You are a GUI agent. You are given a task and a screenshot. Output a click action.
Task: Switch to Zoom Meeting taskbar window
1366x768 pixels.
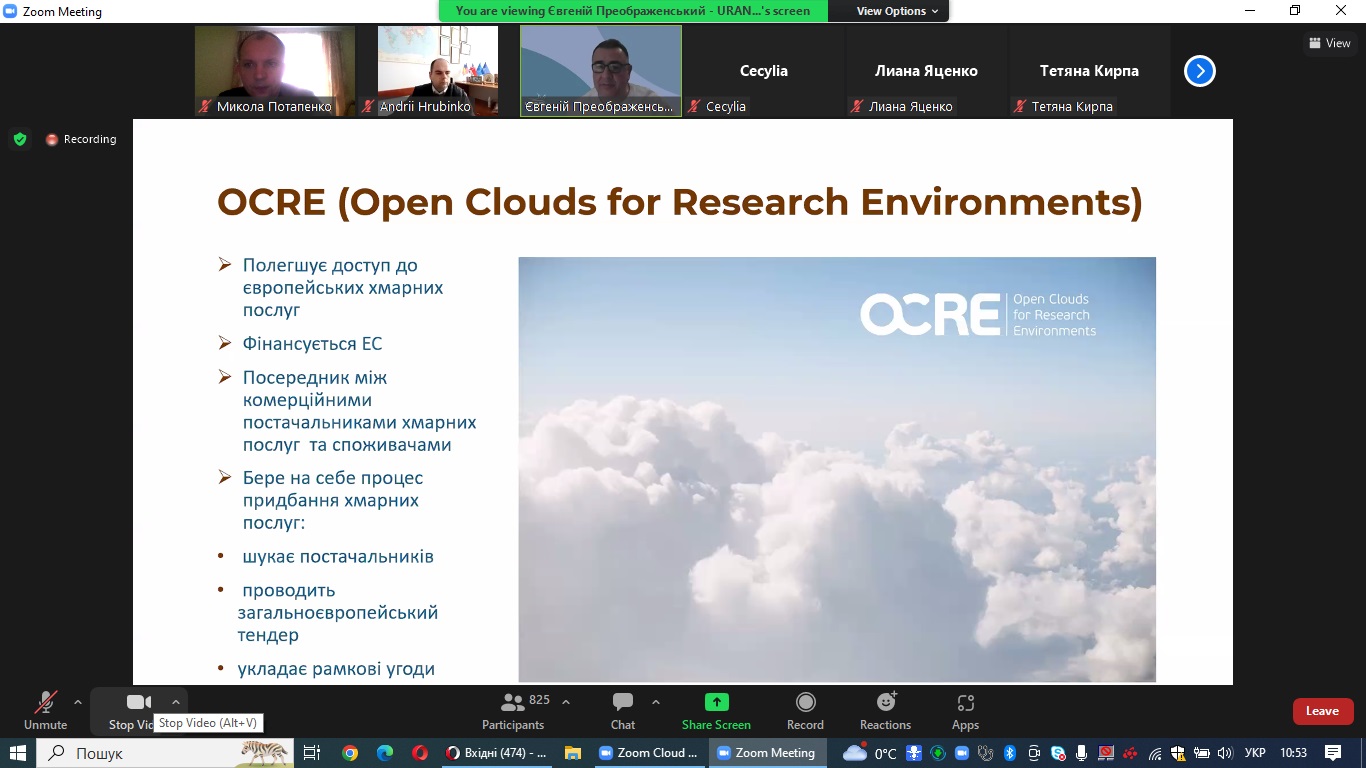point(768,753)
